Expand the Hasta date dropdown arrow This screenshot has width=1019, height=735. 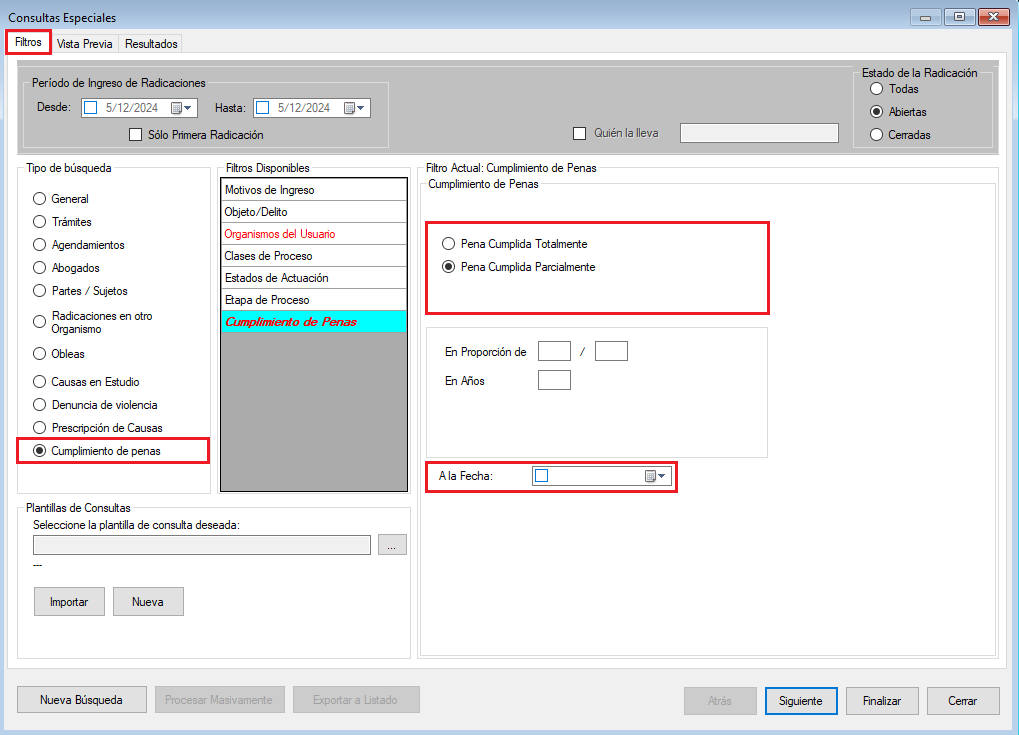tap(362, 108)
